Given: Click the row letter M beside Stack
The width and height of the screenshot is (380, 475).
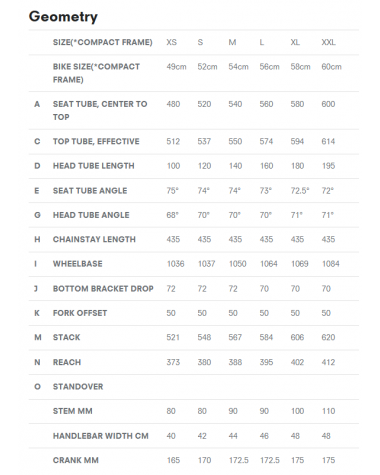Looking at the screenshot, I should tap(38, 337).
